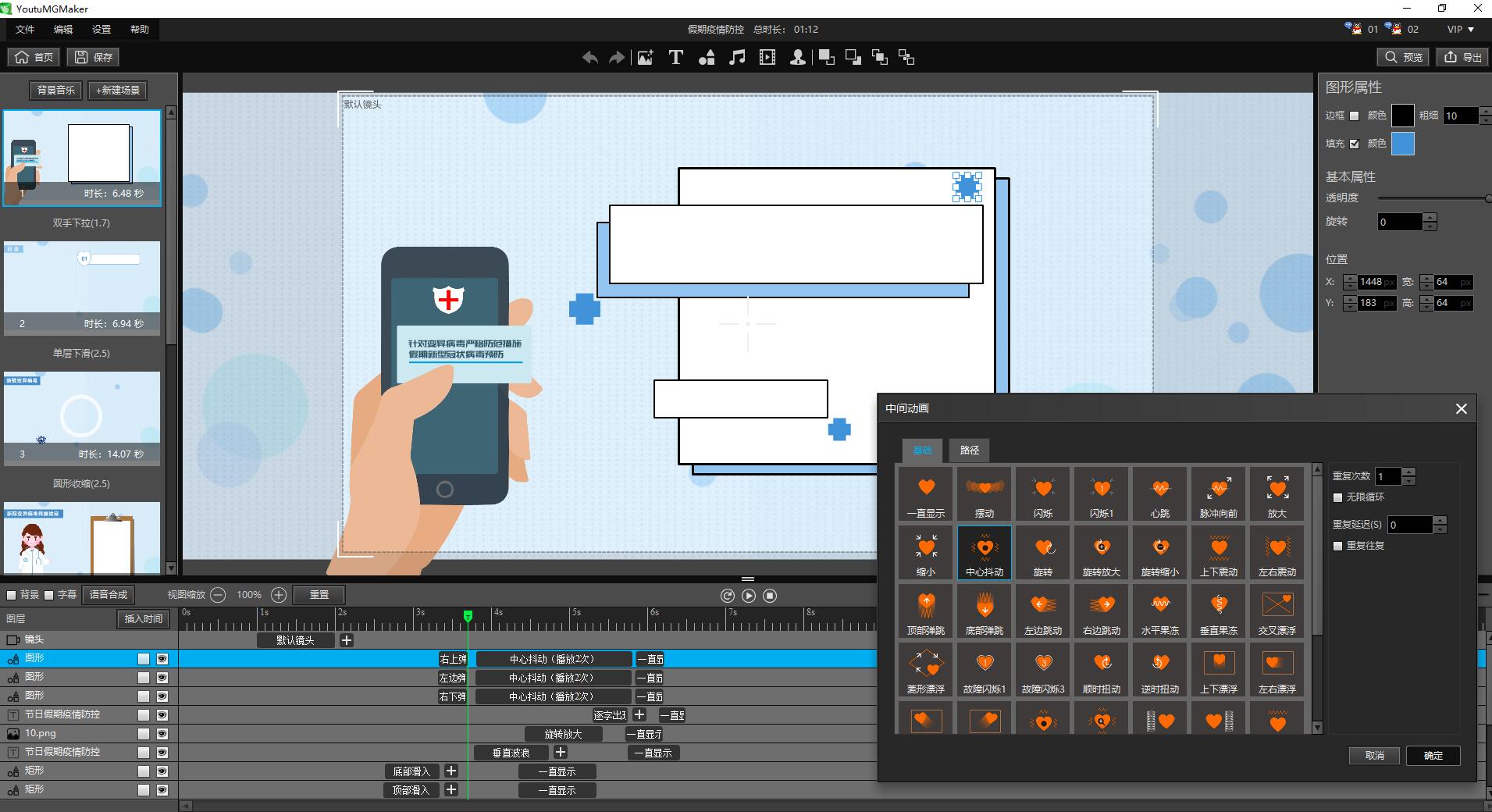Click the +新建场景 button
Viewport: 1492px width, 812px height.
(118, 90)
